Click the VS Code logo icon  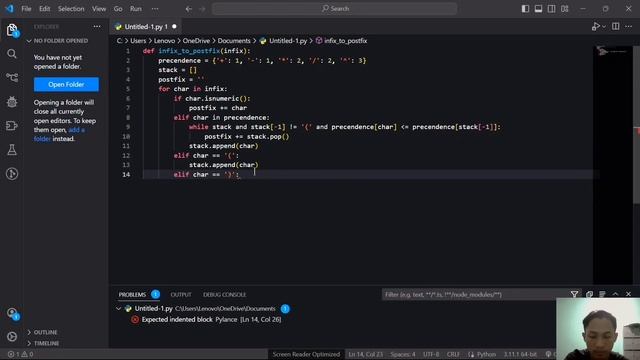tap(9, 8)
